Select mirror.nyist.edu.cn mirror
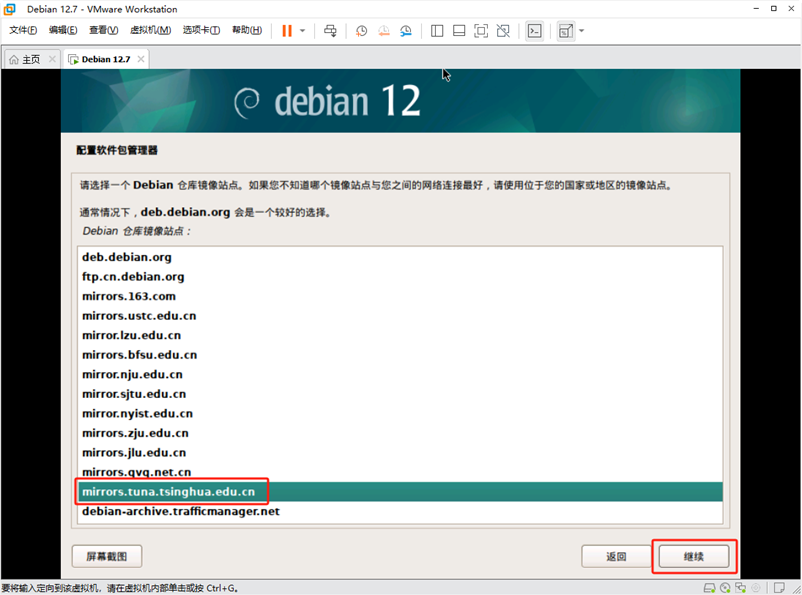The height and width of the screenshot is (595, 802). (400, 413)
